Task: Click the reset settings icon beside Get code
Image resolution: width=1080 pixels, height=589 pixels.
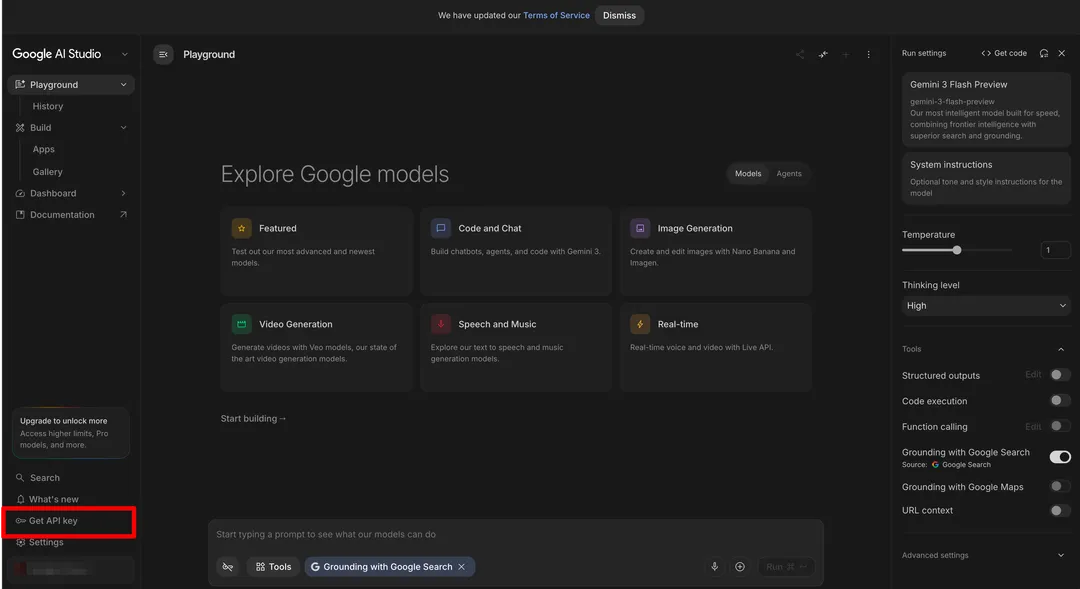Action: (x=1044, y=53)
